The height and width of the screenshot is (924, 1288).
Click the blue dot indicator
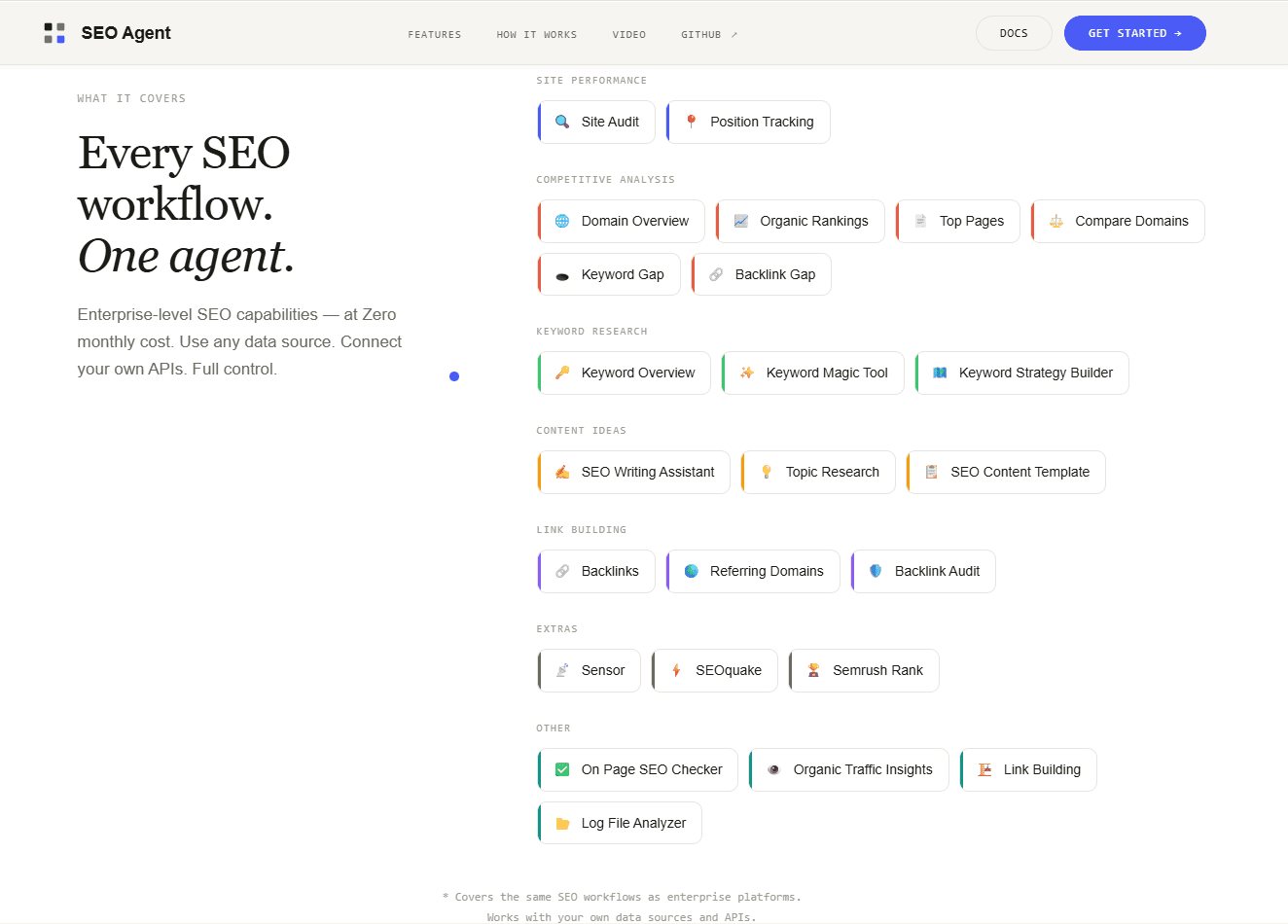point(454,376)
